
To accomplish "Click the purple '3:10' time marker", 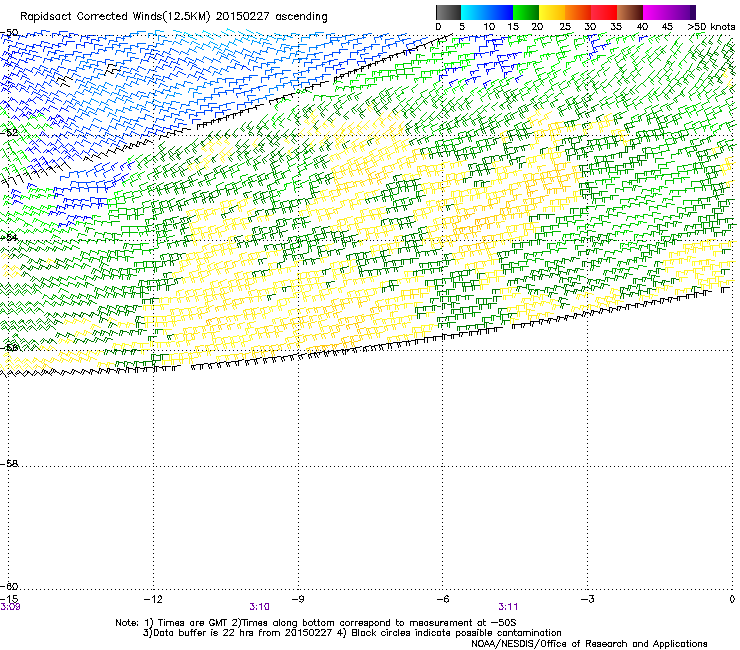I will coord(260,607).
